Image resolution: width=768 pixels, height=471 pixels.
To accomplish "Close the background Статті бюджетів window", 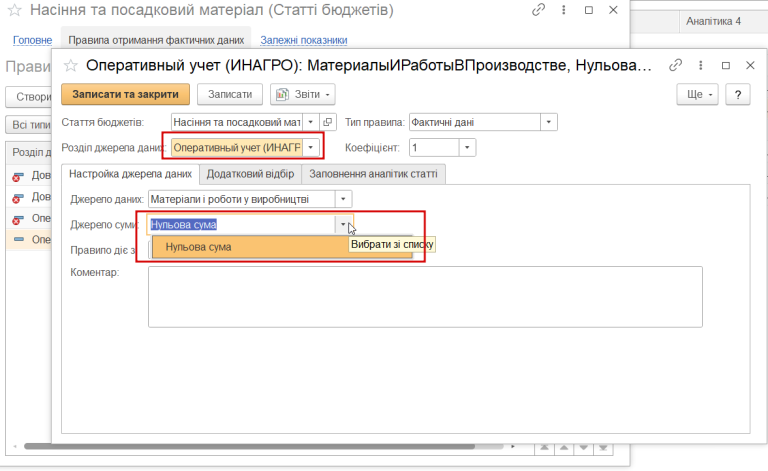I will (613, 10).
